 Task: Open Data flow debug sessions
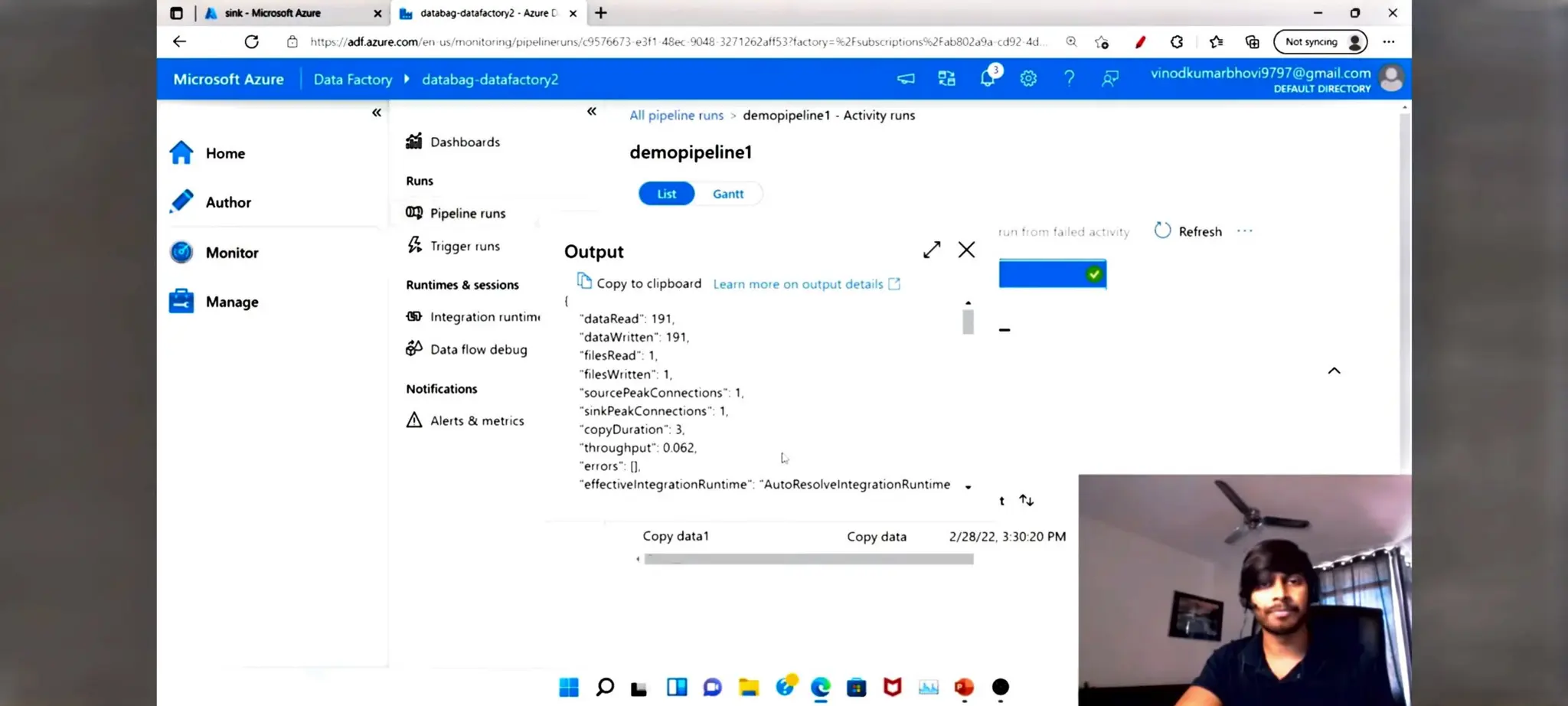466,349
